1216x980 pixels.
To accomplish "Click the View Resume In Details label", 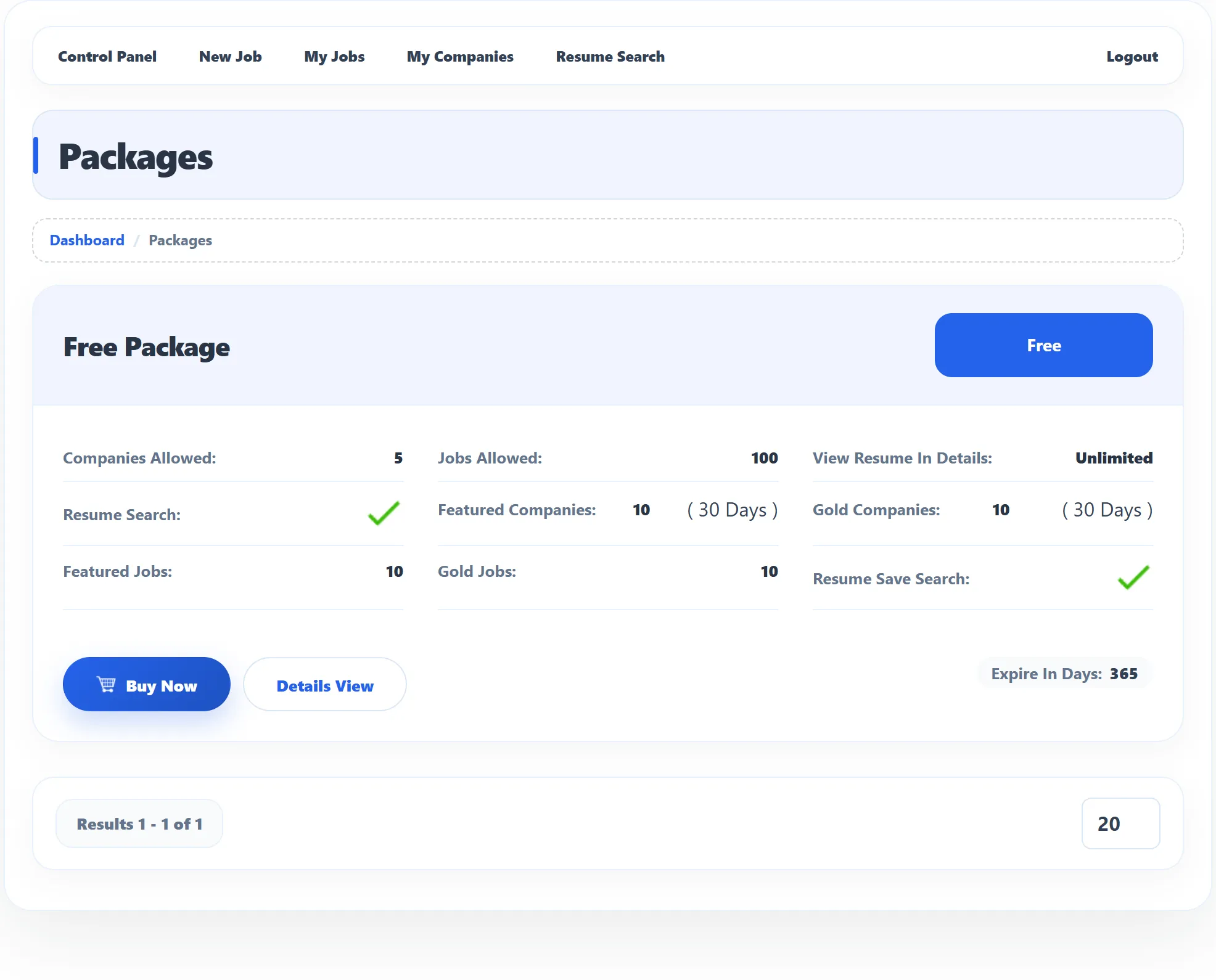I will 902,458.
